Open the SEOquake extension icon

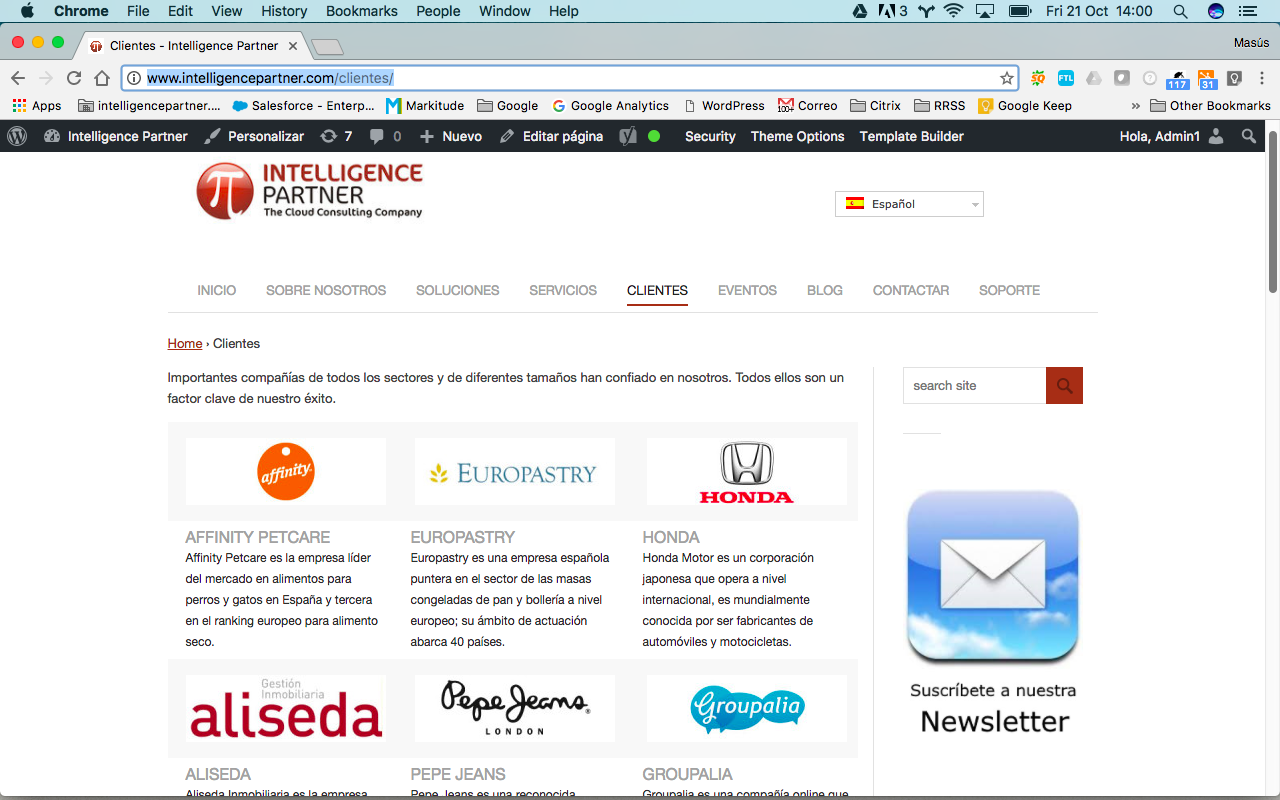coord(1037,77)
